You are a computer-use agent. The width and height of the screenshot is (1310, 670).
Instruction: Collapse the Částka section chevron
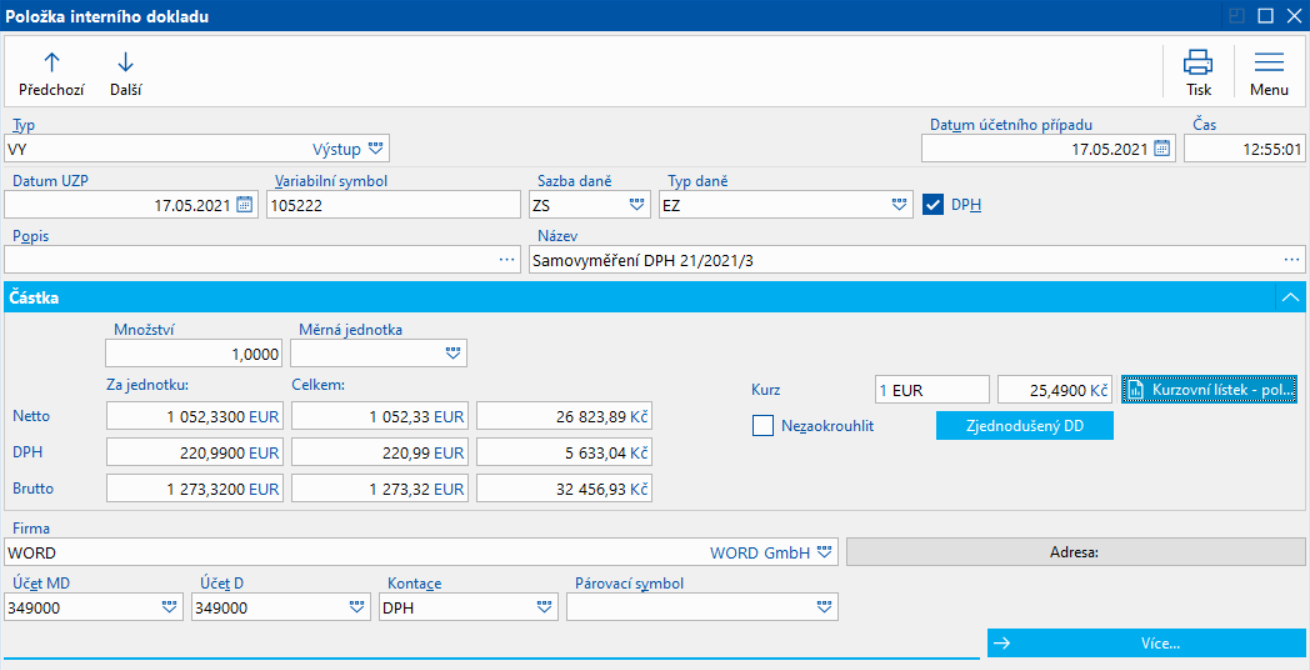(x=1290, y=298)
